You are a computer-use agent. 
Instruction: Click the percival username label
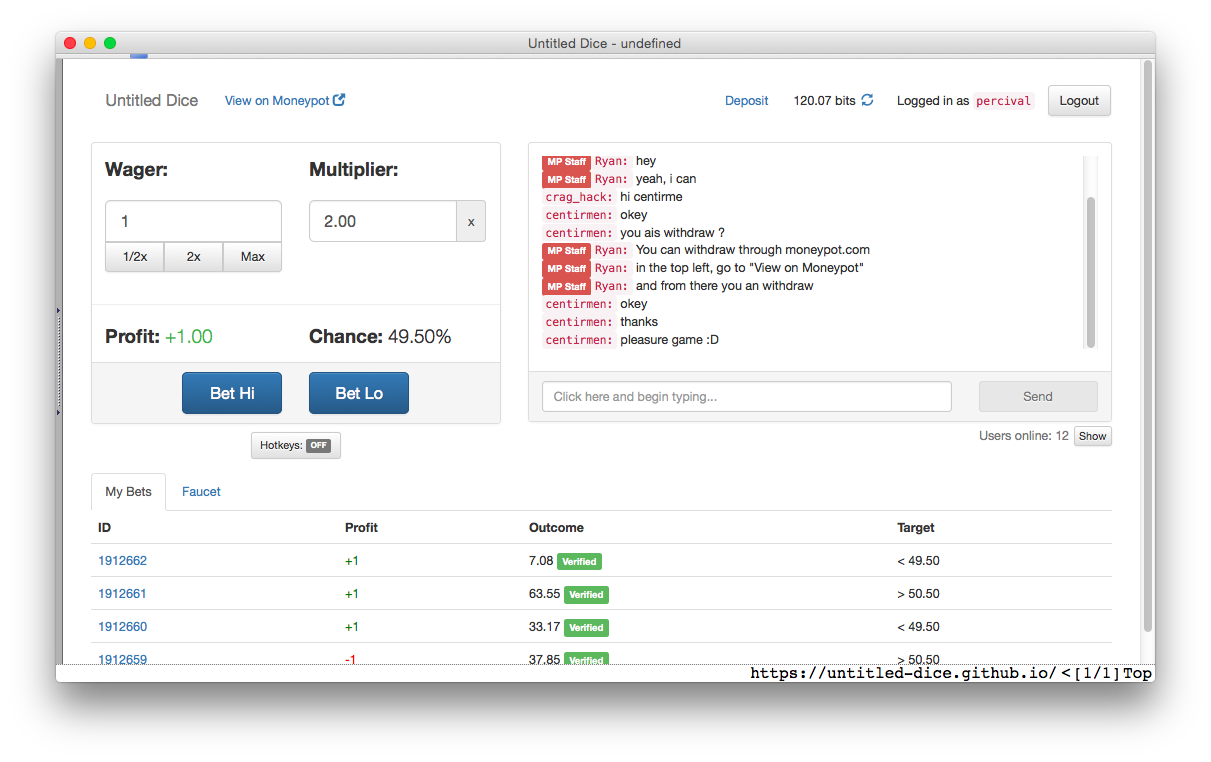(1003, 101)
